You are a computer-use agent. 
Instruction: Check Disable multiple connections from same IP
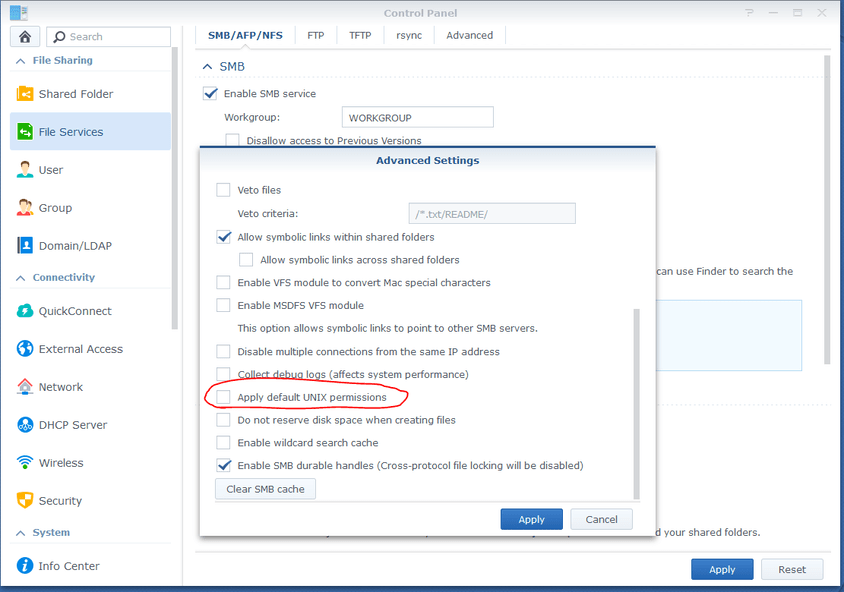[223, 351]
